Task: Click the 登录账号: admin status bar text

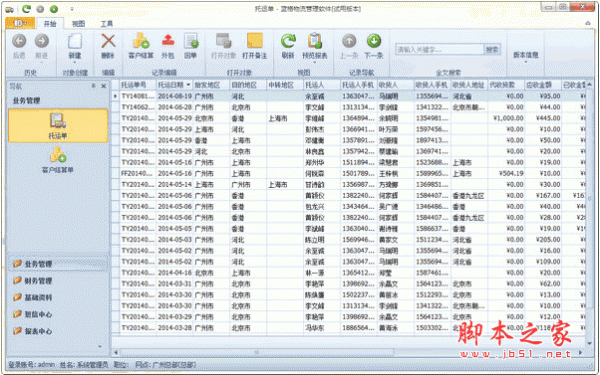Action: pyautogui.click(x=32, y=365)
